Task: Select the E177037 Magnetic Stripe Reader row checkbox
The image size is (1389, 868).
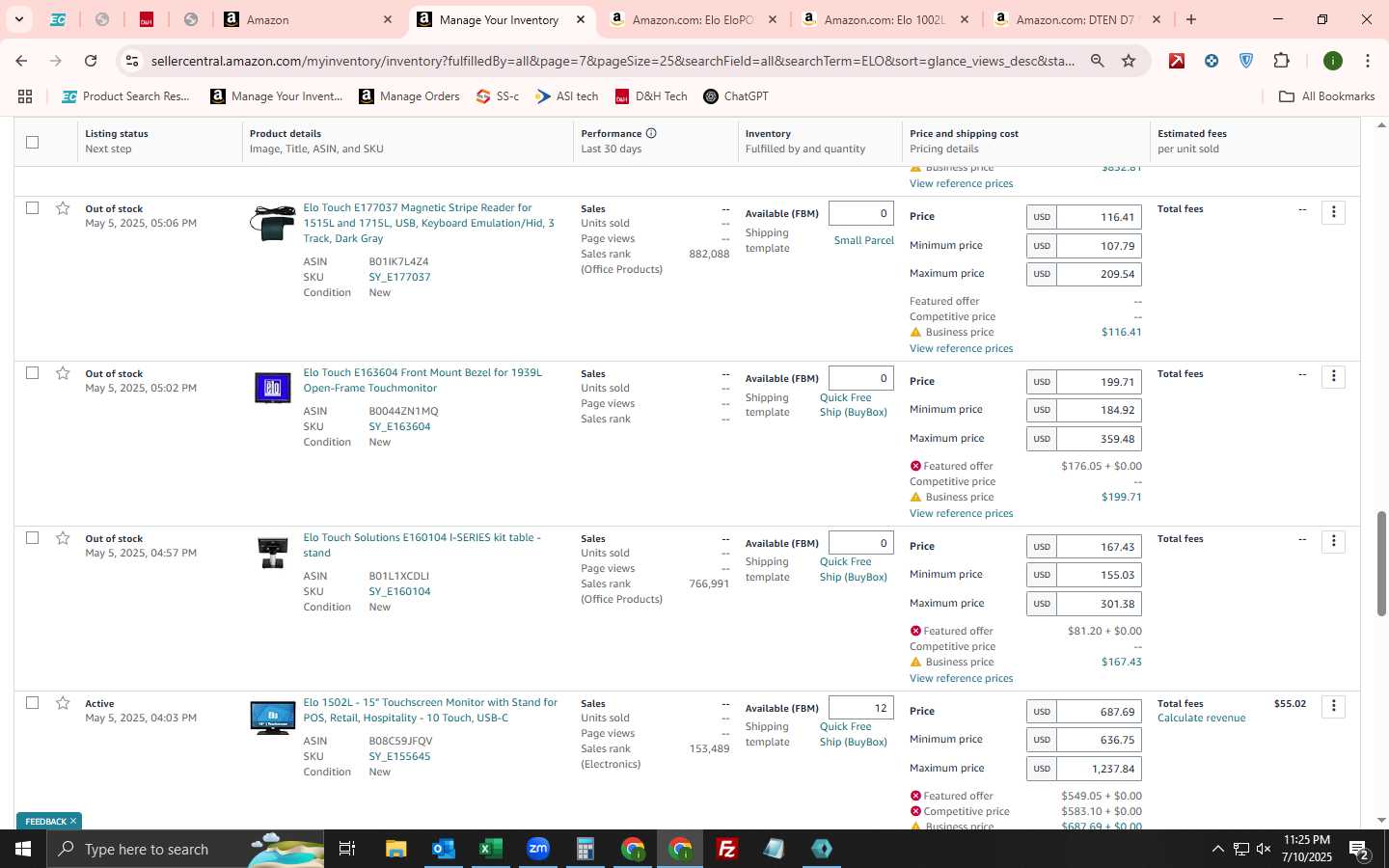Action: pyautogui.click(x=32, y=208)
